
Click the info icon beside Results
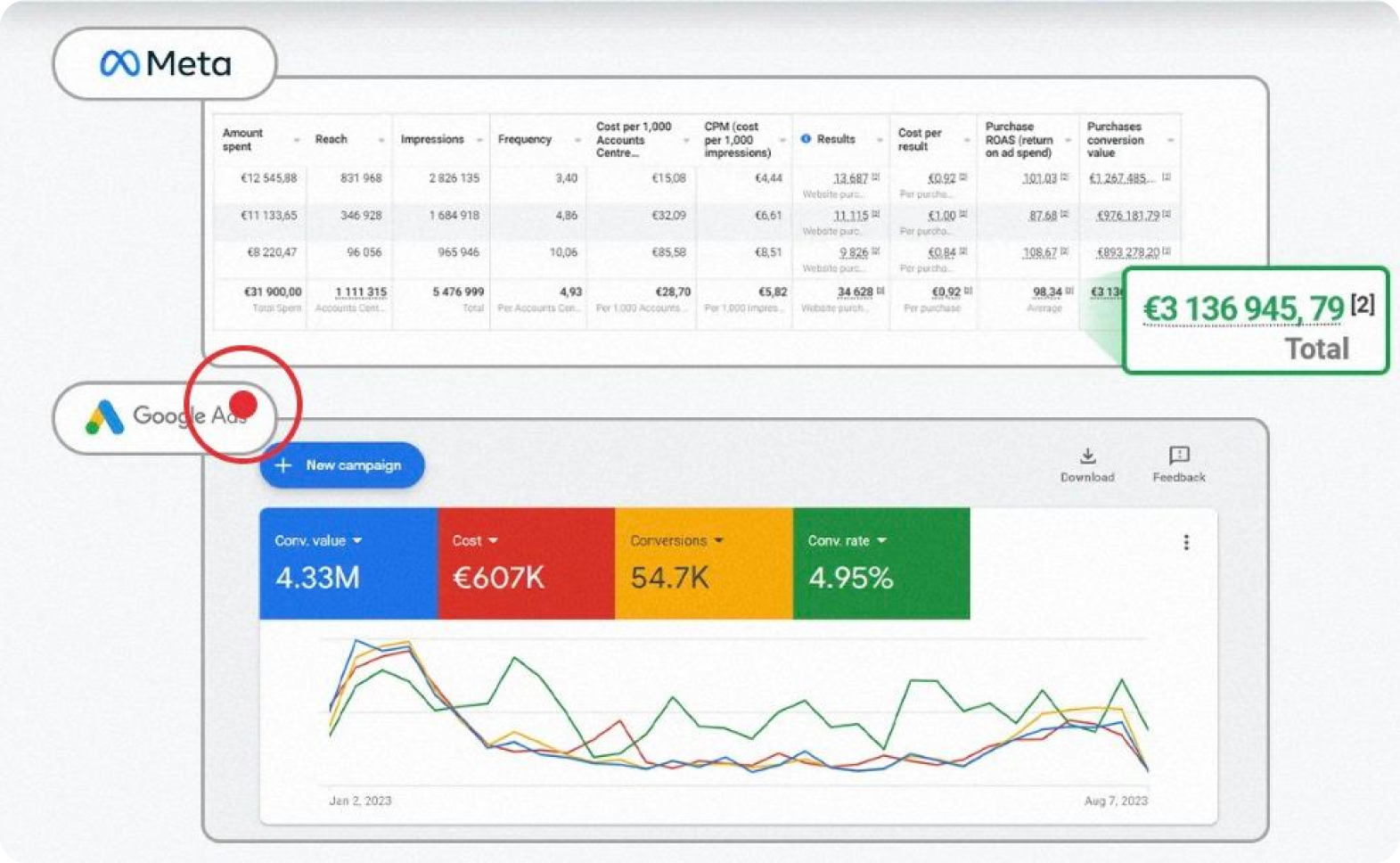[x=806, y=139]
